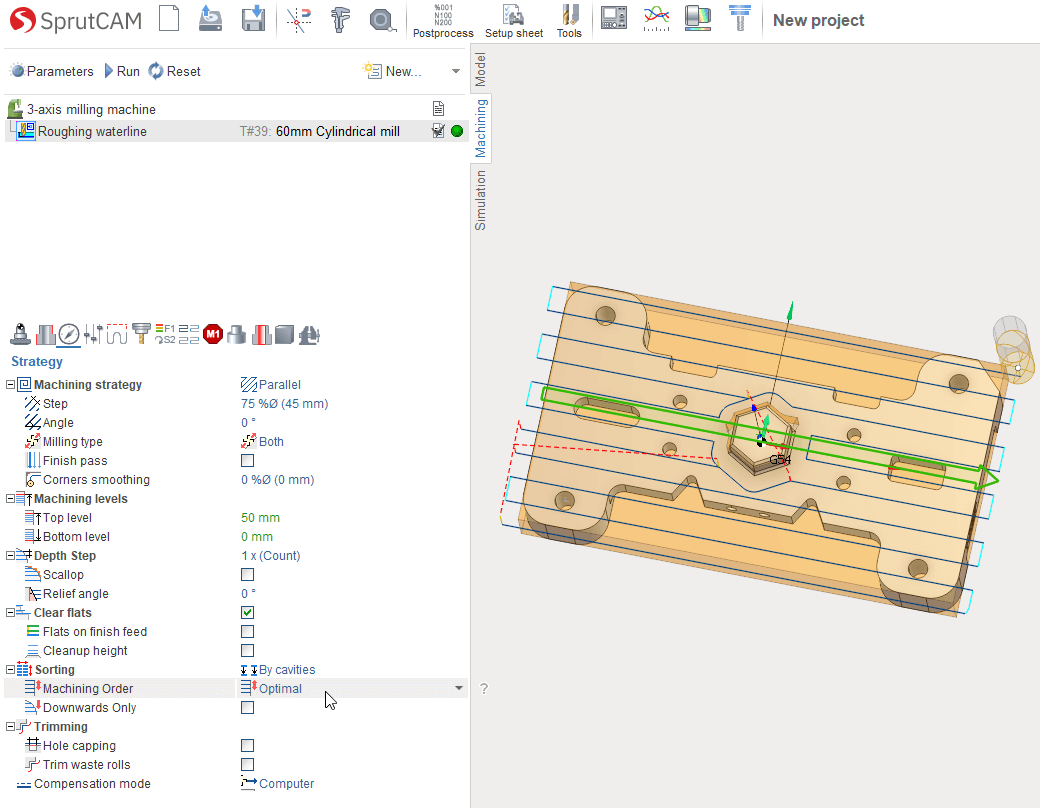1040x808 pixels.
Task: Click the New... operation button
Action: [x=392, y=72]
